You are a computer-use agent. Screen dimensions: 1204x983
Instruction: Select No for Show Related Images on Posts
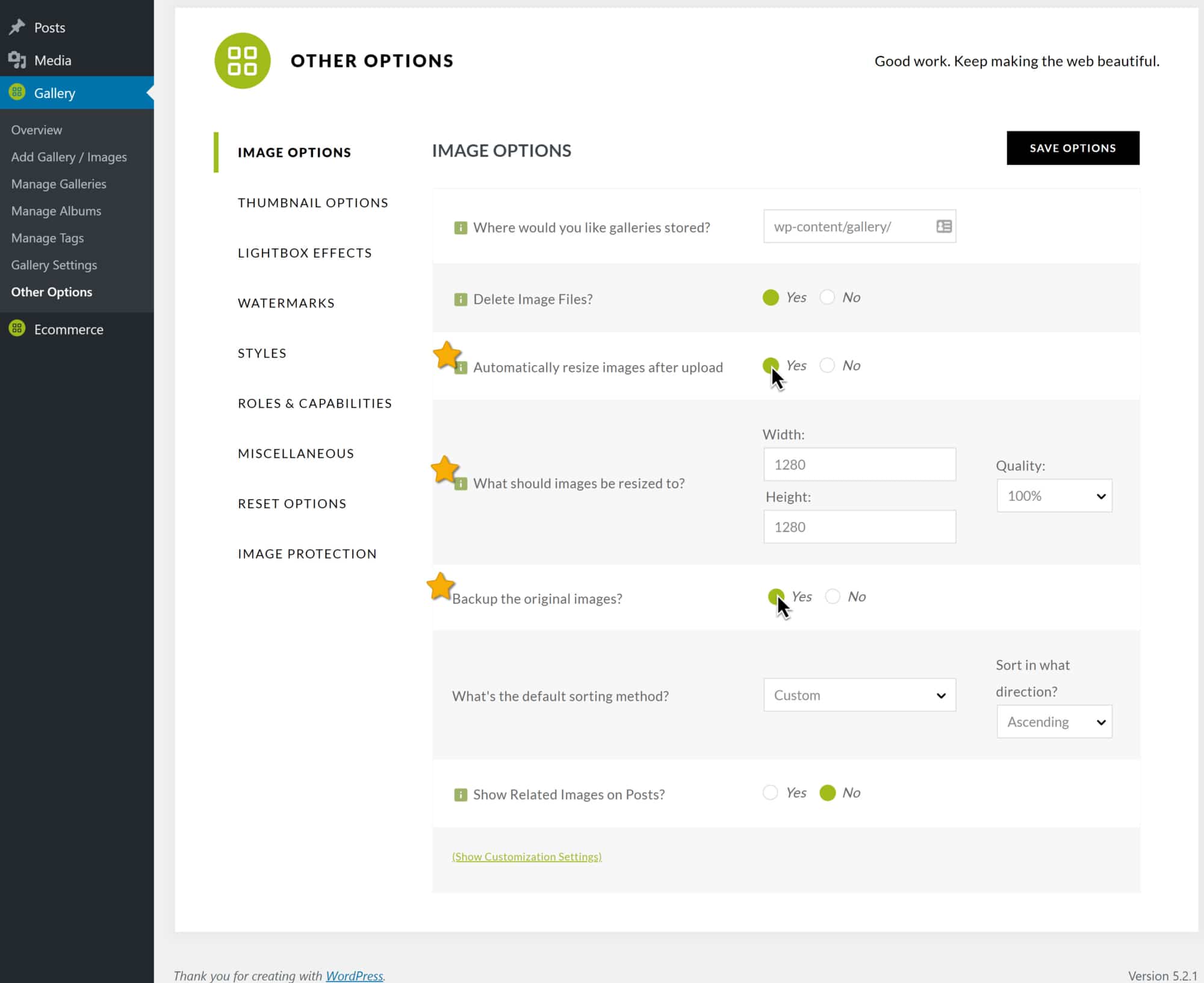[x=828, y=793]
